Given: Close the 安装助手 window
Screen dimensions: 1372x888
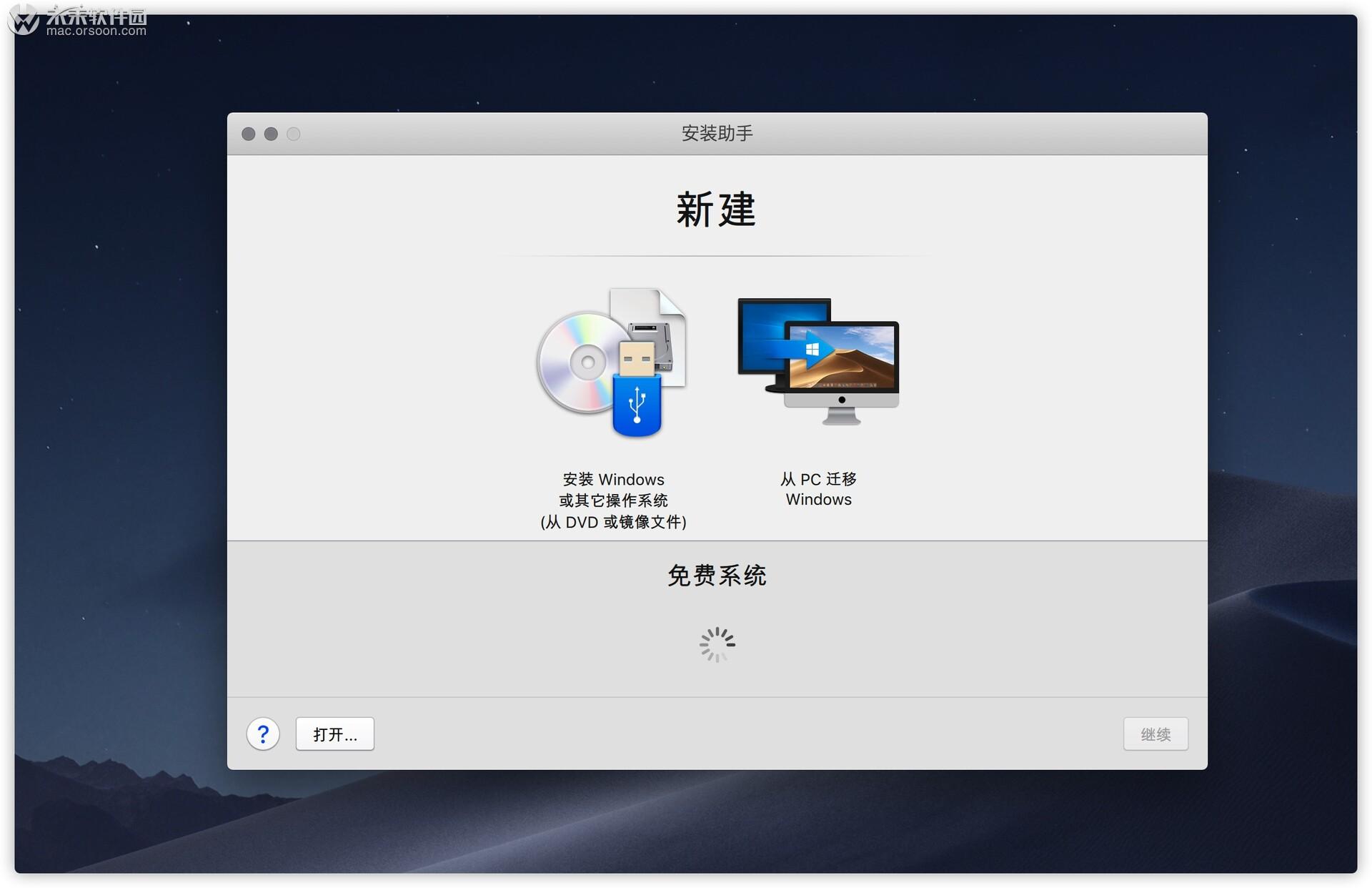Looking at the screenshot, I should (x=249, y=134).
